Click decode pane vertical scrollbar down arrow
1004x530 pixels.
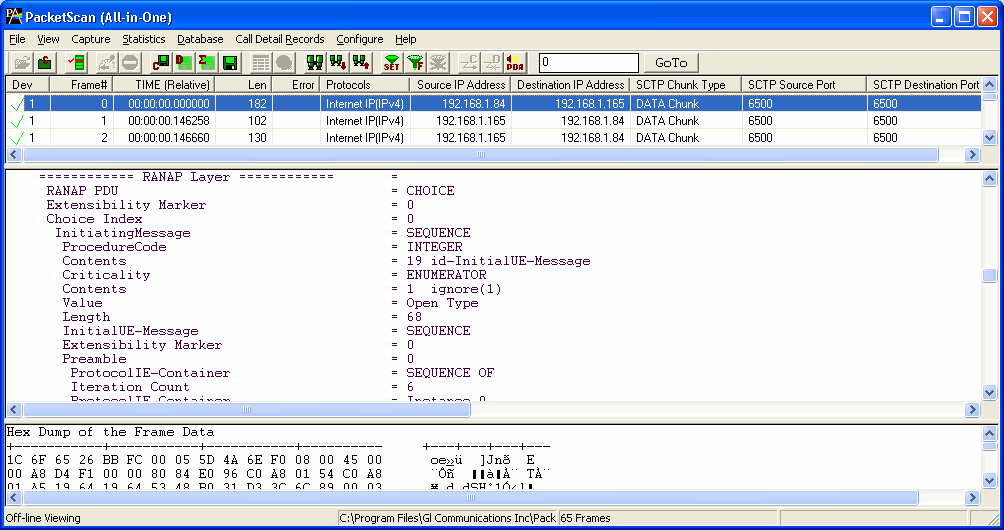(x=989, y=392)
